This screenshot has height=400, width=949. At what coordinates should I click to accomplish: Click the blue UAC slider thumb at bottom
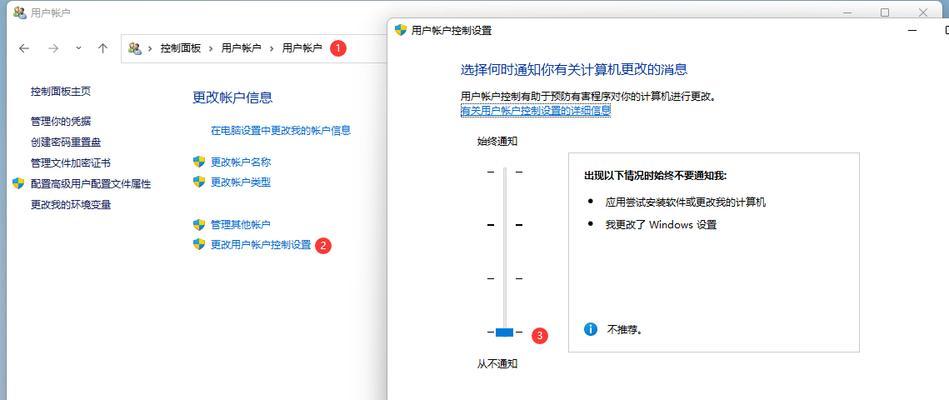click(504, 332)
